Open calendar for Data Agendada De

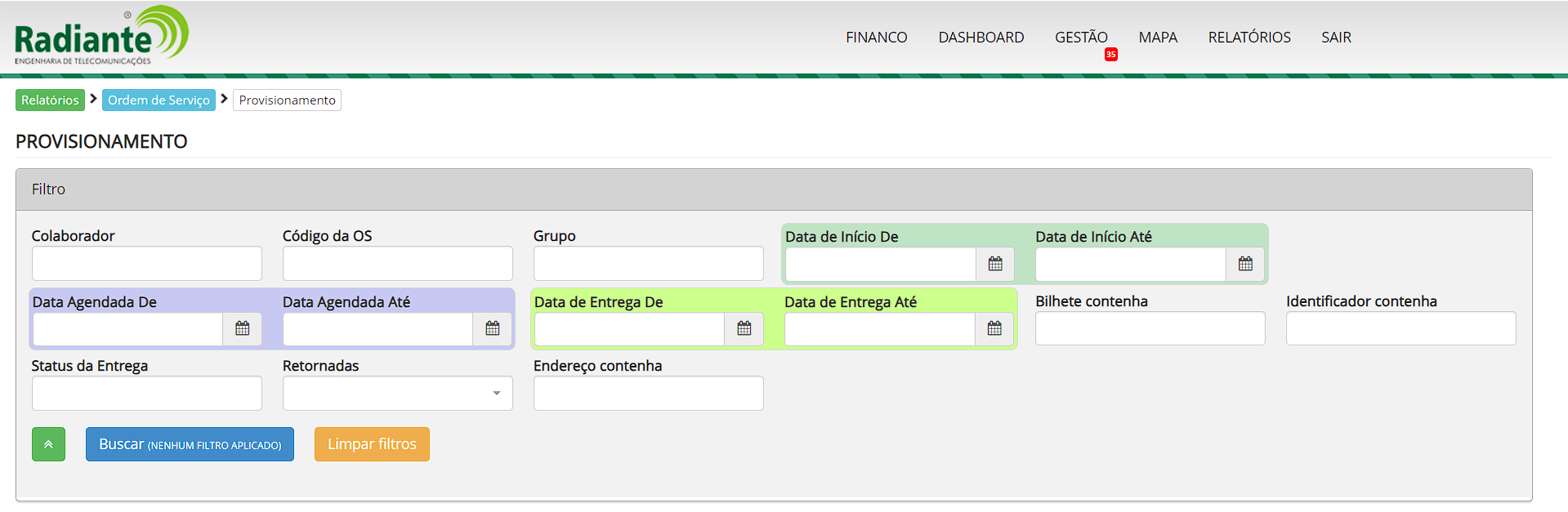point(242,328)
